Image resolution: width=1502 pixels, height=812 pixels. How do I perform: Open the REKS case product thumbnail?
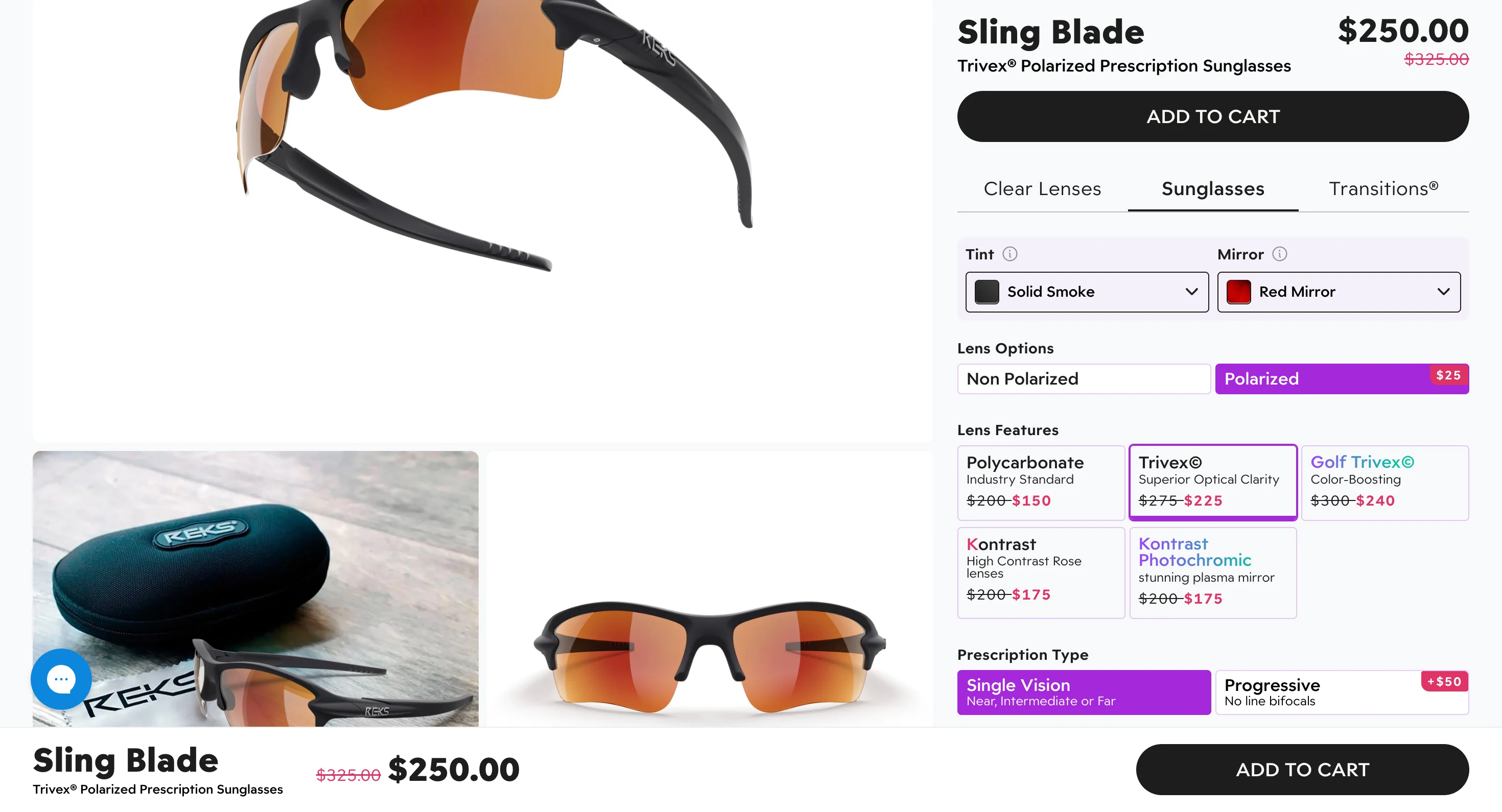(x=255, y=589)
